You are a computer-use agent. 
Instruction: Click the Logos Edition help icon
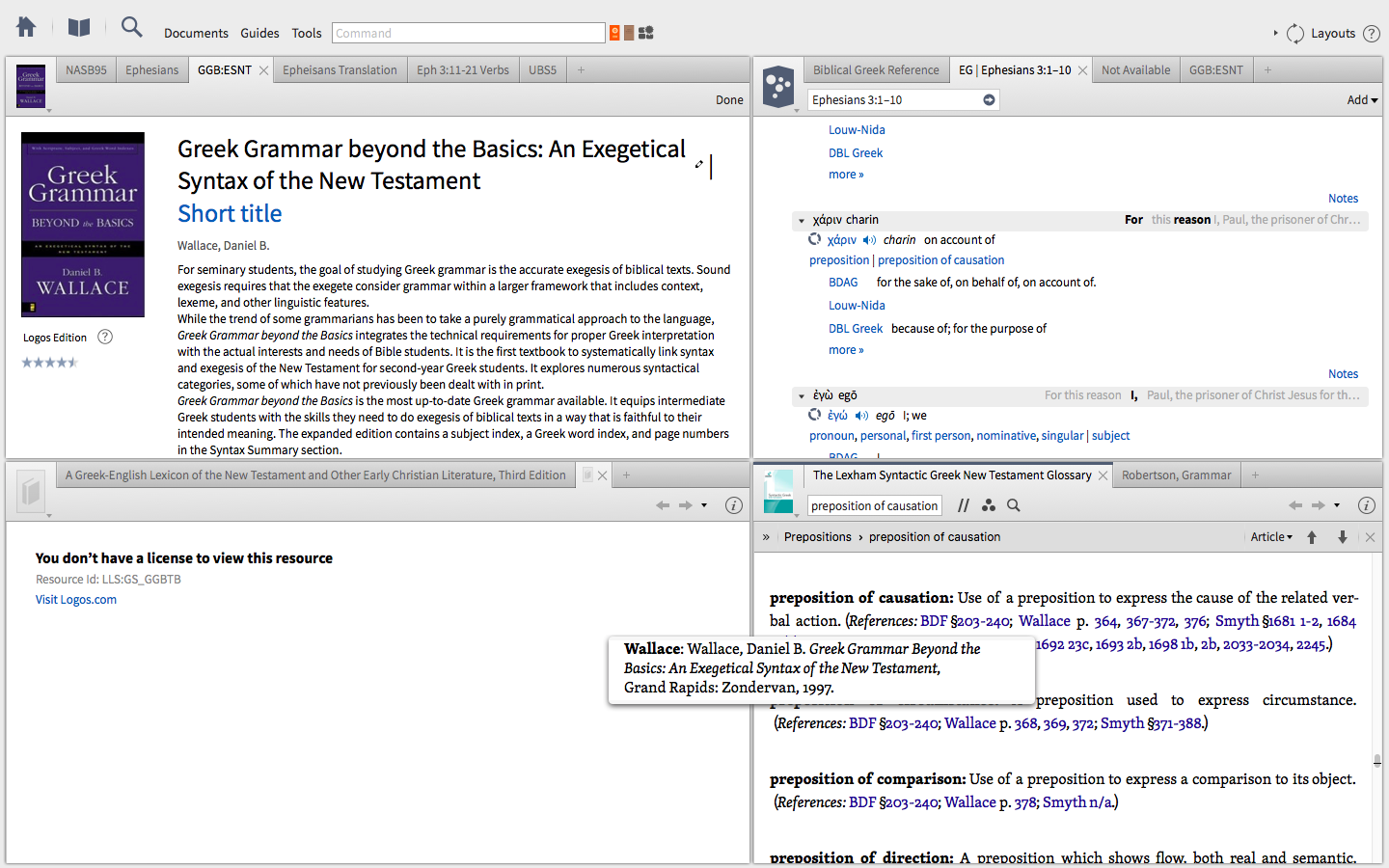pyautogui.click(x=106, y=337)
